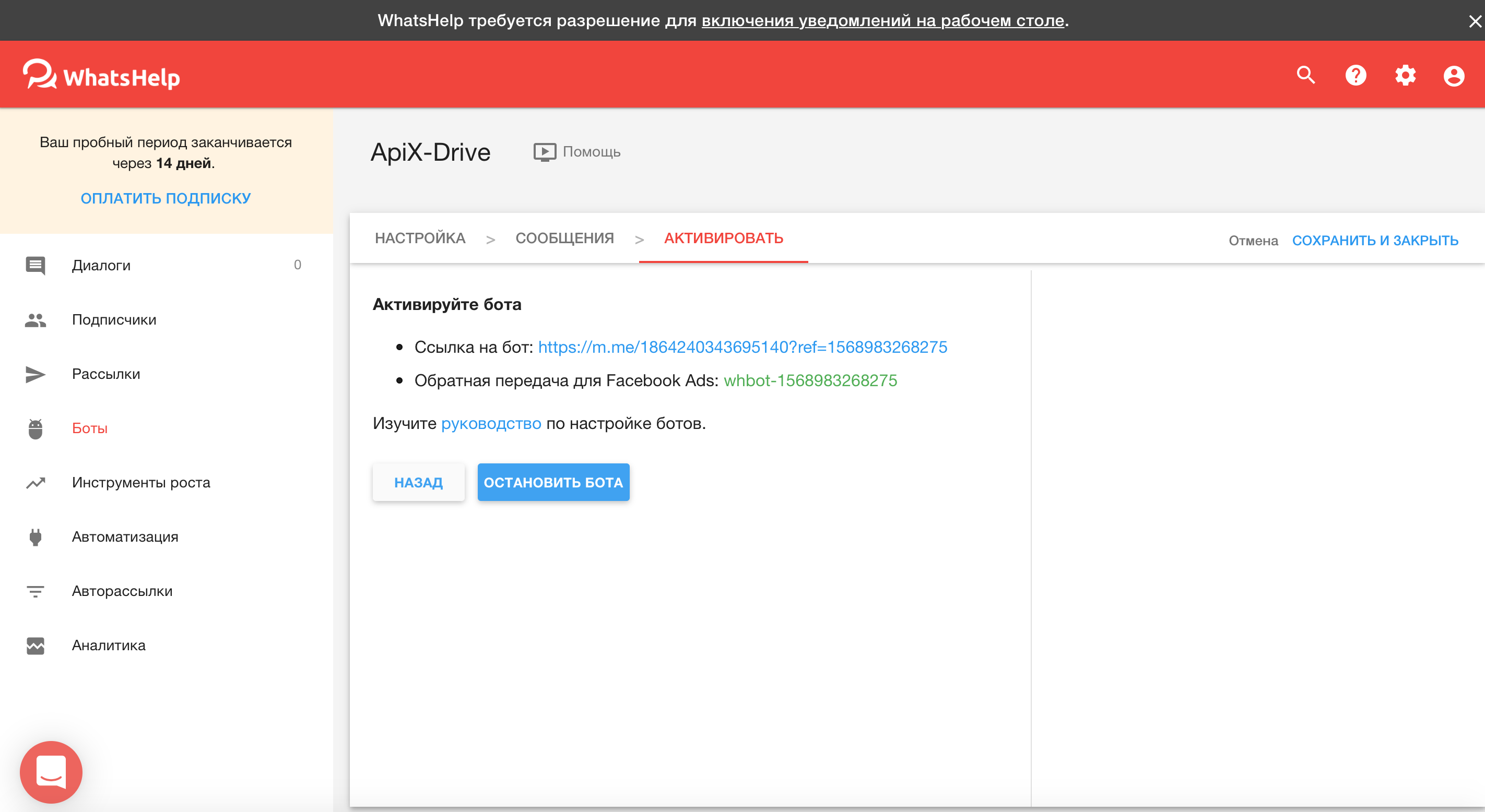Screen dimensions: 1485x812
Task: Open the help question mark icon
Action: [1356, 76]
